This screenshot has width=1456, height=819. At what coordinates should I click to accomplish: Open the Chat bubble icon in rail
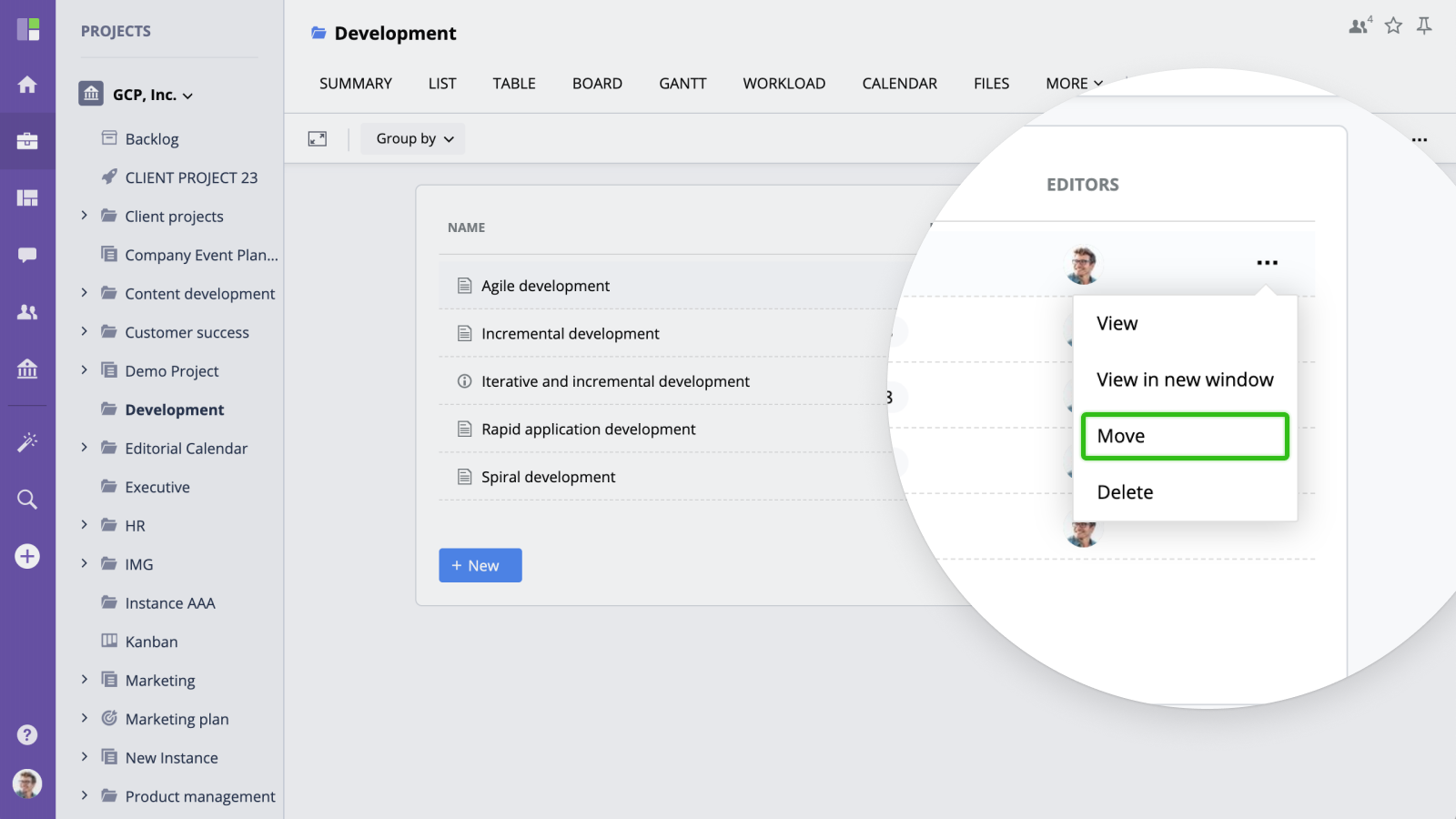click(x=27, y=255)
